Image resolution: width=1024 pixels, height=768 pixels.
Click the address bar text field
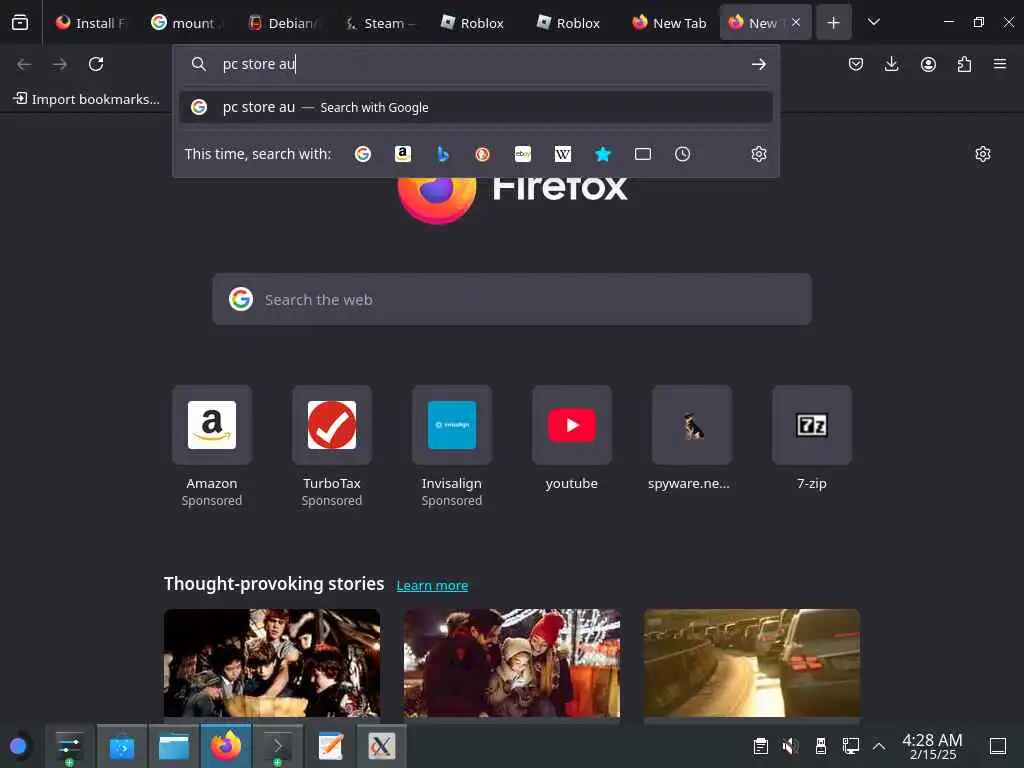coord(477,64)
